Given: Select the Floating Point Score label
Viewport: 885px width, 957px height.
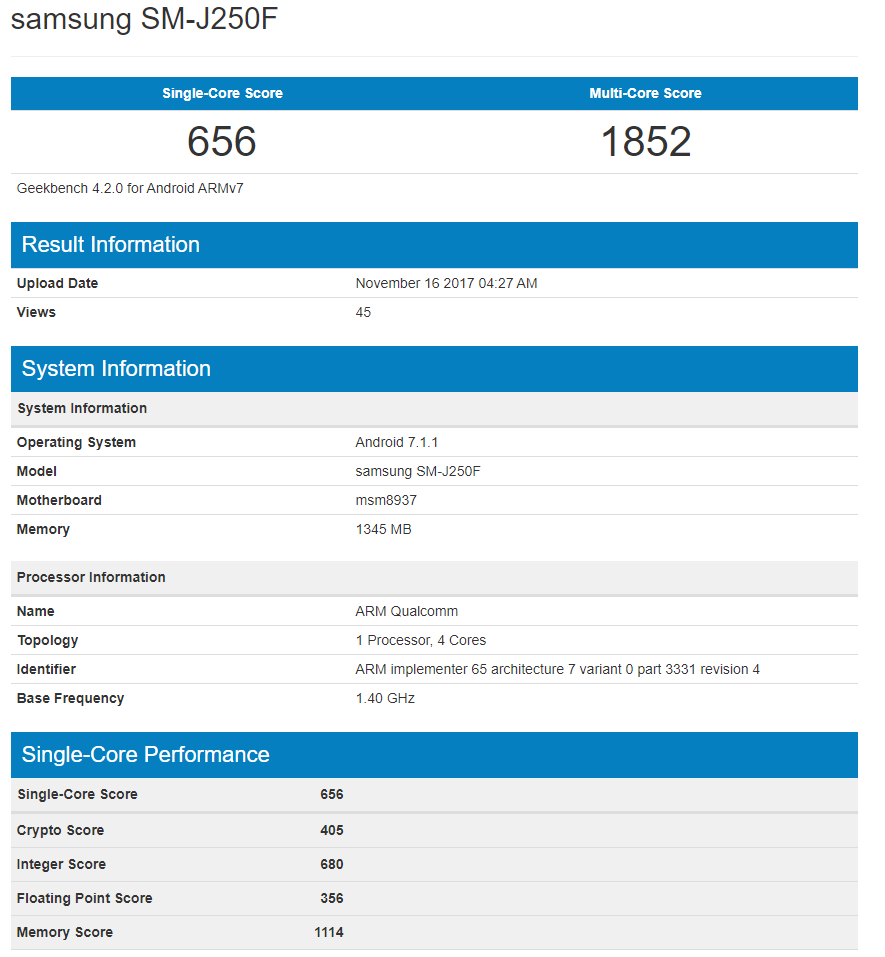Looking at the screenshot, I should (84, 898).
